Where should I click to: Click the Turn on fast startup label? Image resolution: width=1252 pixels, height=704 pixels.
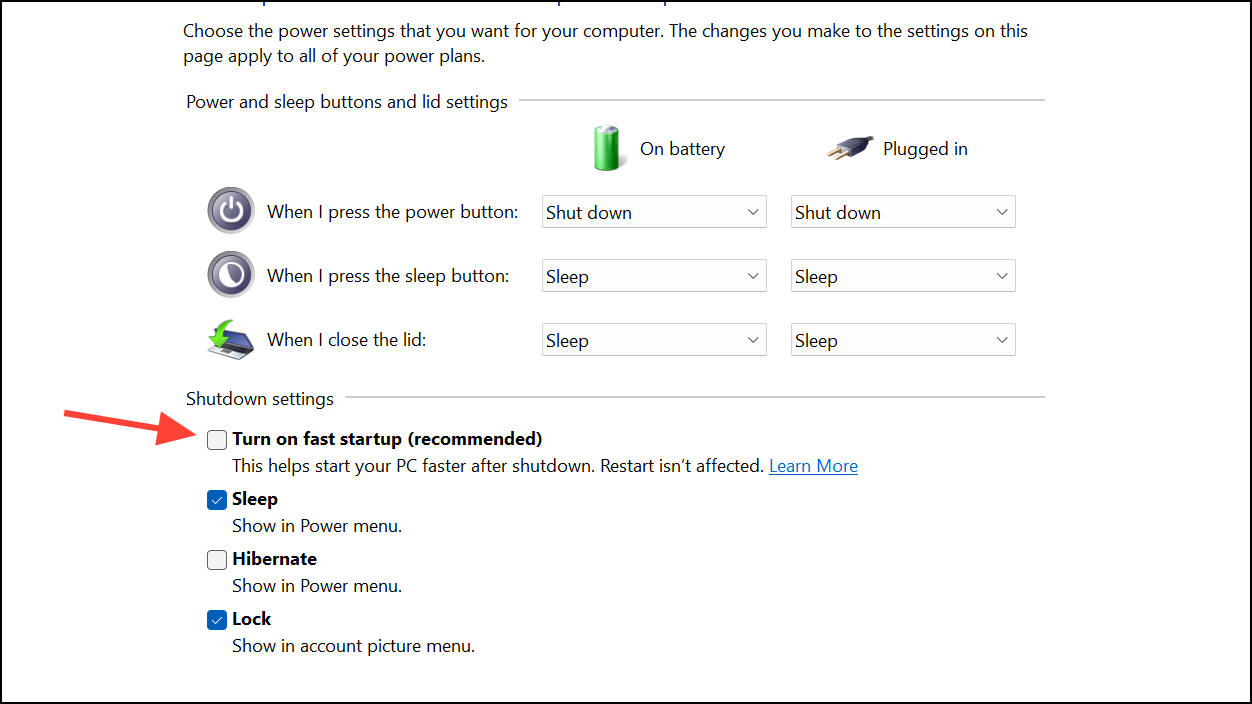387,439
